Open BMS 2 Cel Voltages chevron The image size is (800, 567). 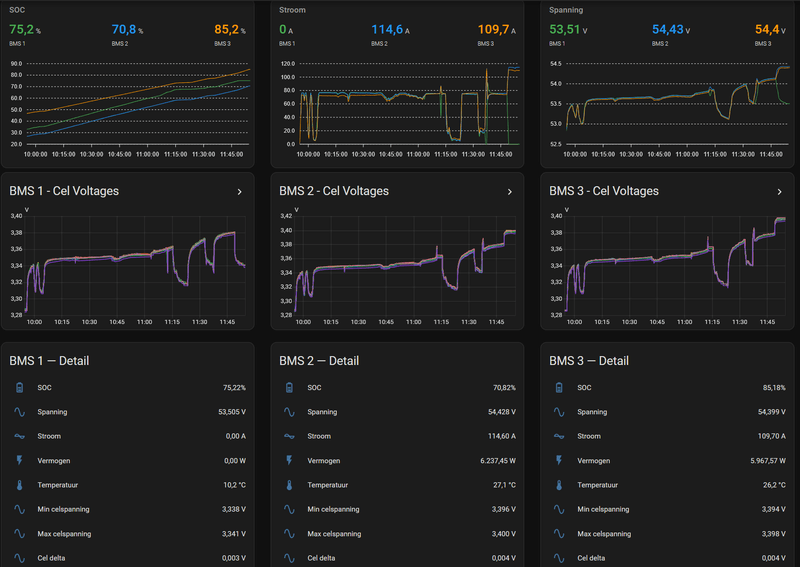point(509,192)
